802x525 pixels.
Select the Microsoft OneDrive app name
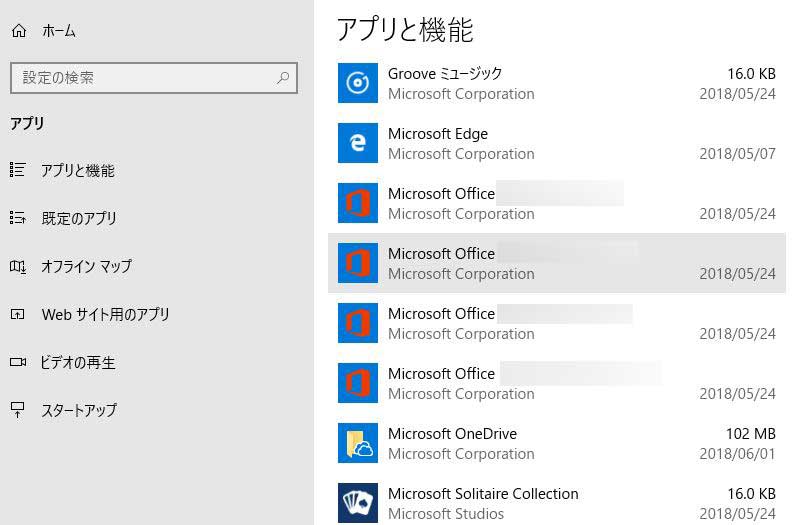point(452,434)
